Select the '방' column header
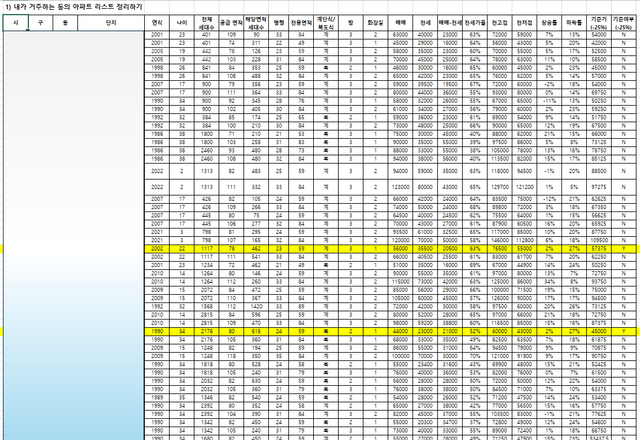Viewport: 640px width, 440px height. pos(351,23)
